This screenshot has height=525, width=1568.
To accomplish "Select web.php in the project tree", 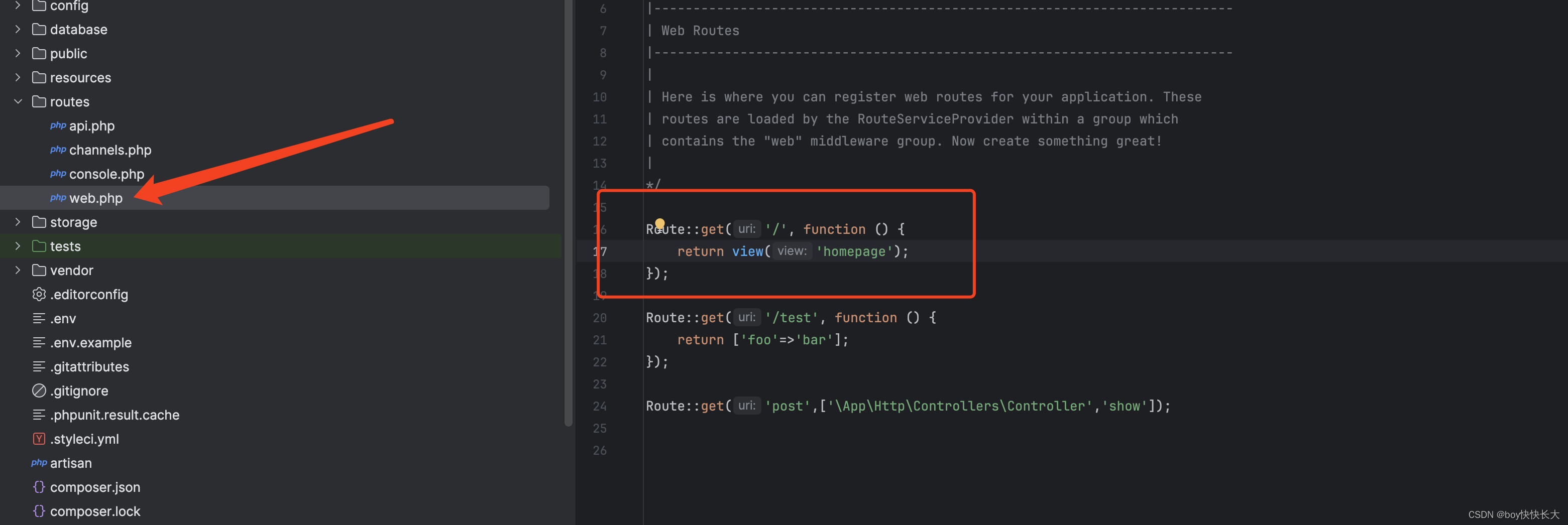I will 95,198.
